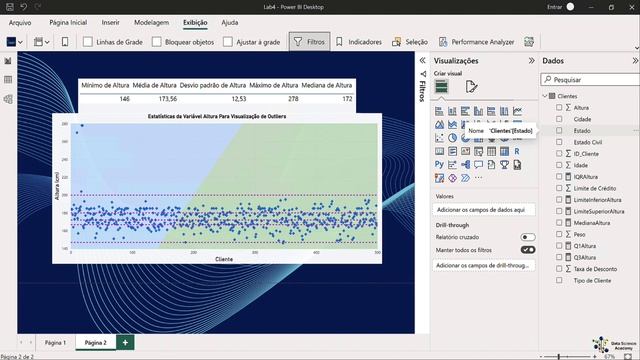Insert the Table visual

coord(491,151)
